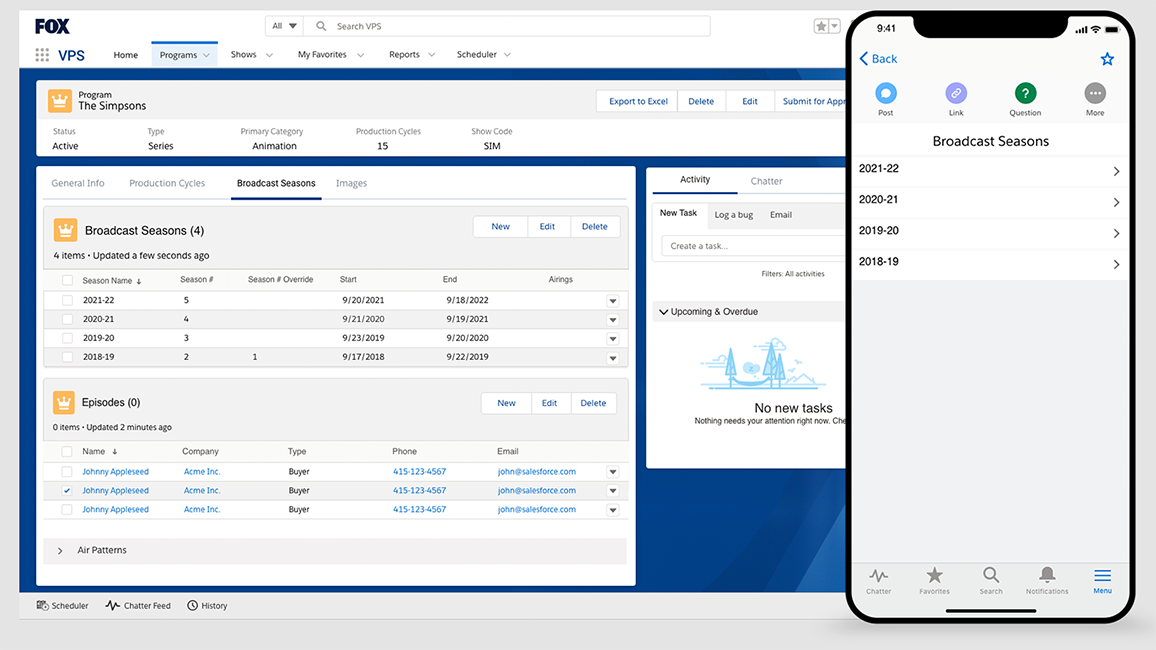Expand the Air Patterns section

[x=60, y=551]
